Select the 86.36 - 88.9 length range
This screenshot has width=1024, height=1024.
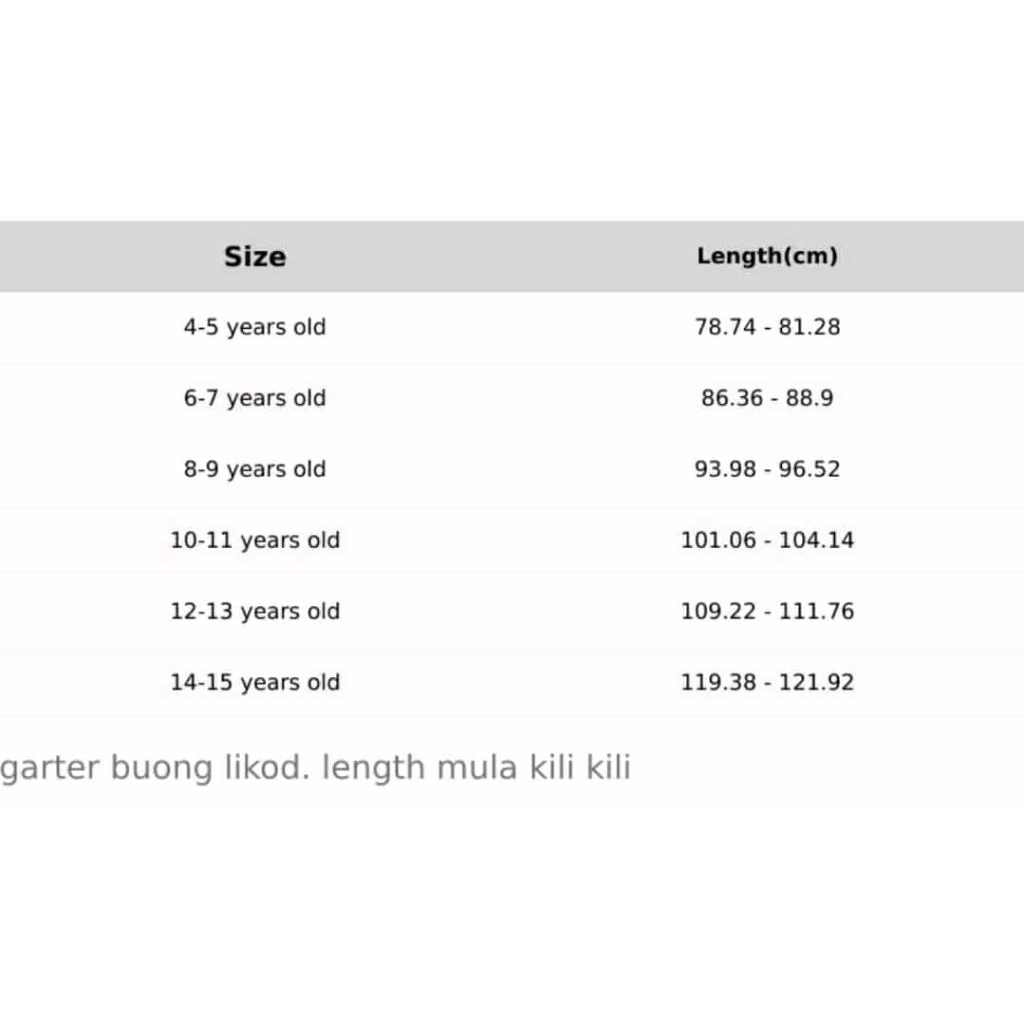pos(767,398)
